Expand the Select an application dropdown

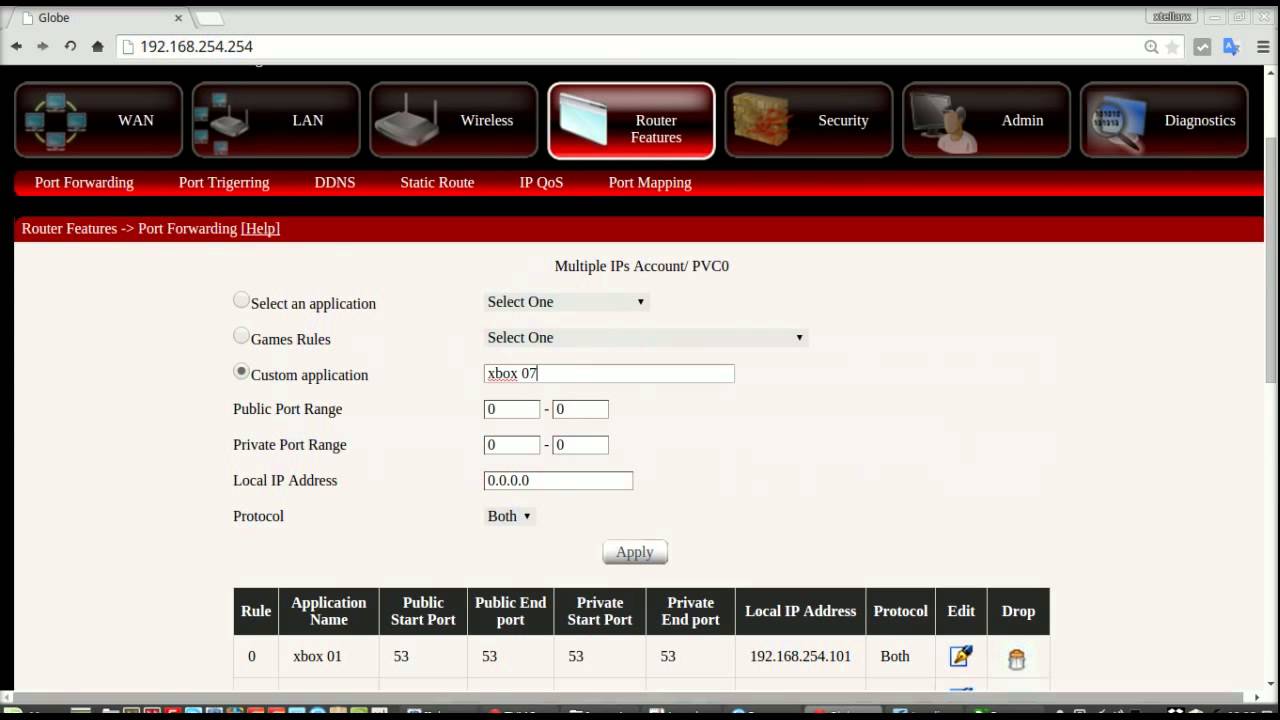point(566,302)
